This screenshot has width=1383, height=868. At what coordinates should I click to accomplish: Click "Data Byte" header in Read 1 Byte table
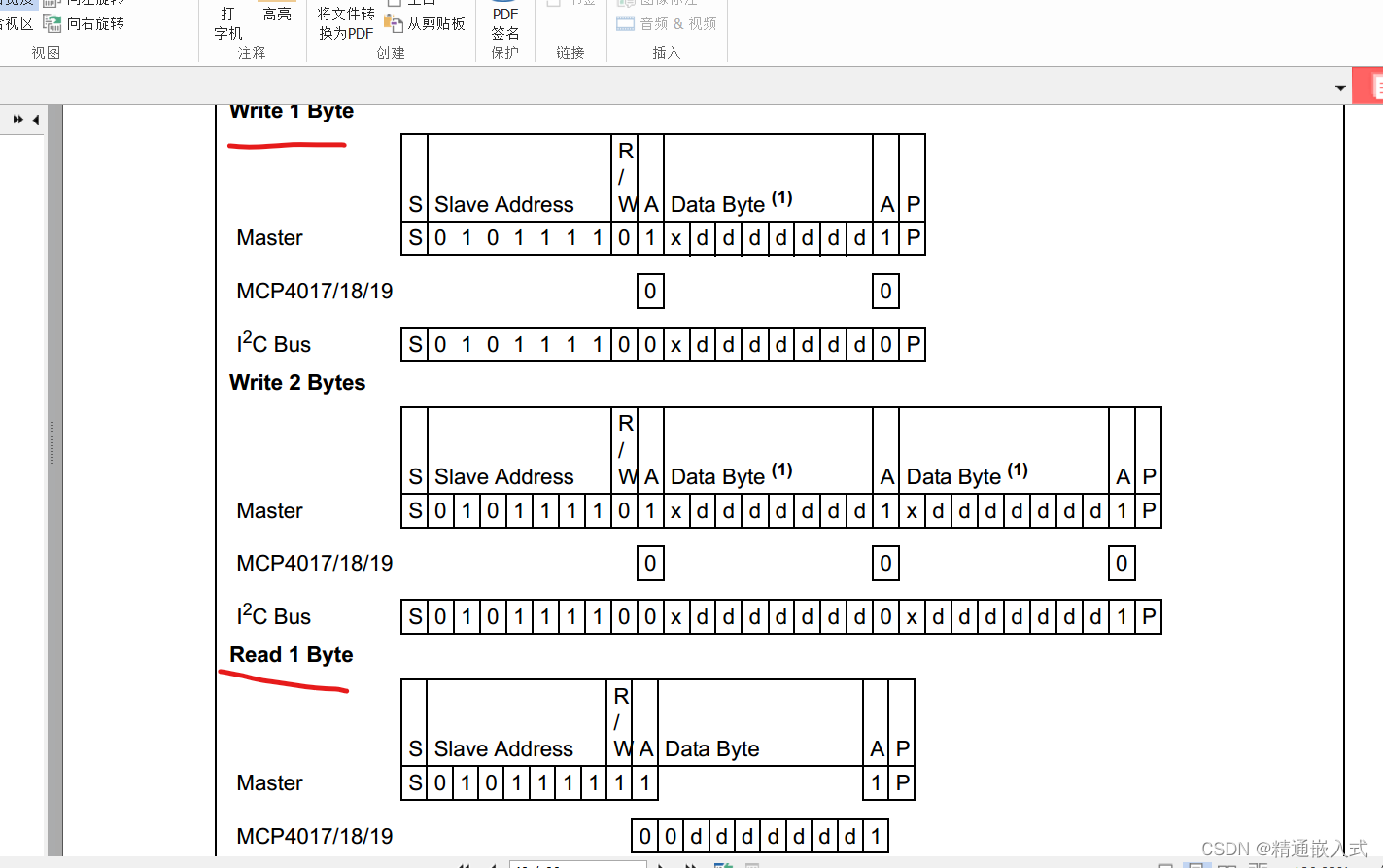point(712,749)
